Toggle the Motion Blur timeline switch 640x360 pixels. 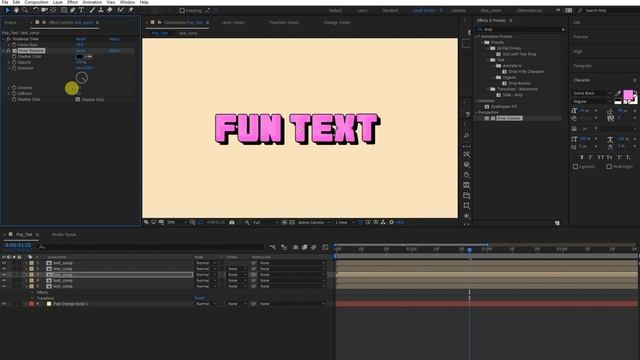pos(313,247)
